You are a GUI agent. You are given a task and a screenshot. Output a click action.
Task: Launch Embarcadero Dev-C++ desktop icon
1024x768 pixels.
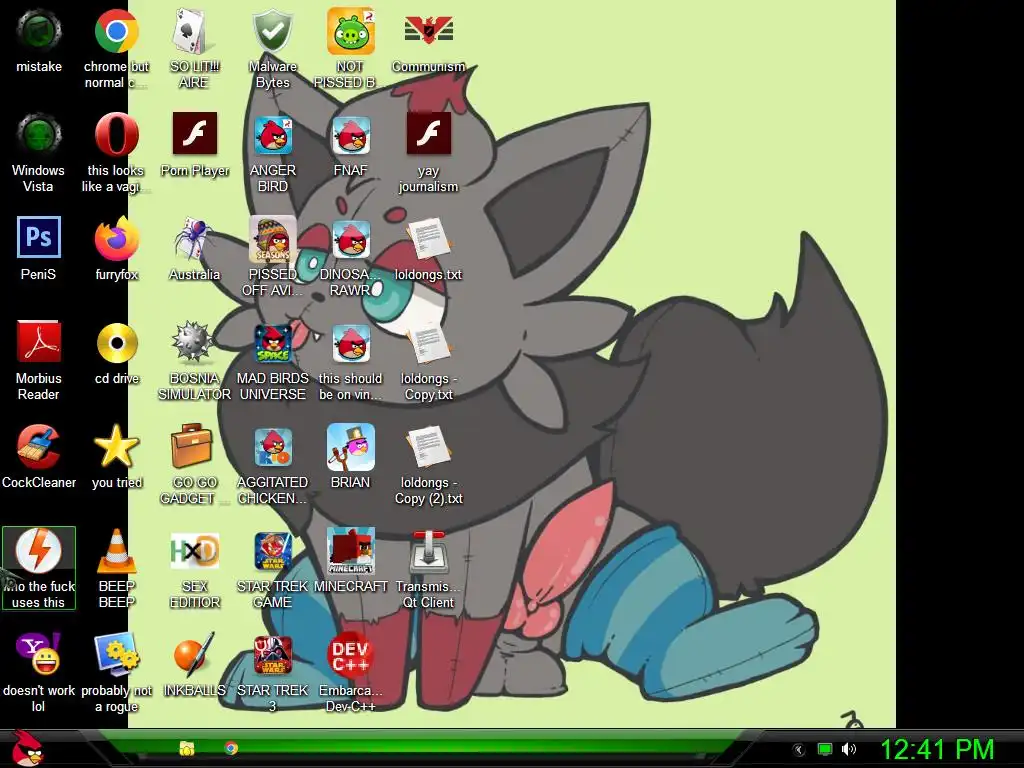tap(351, 654)
